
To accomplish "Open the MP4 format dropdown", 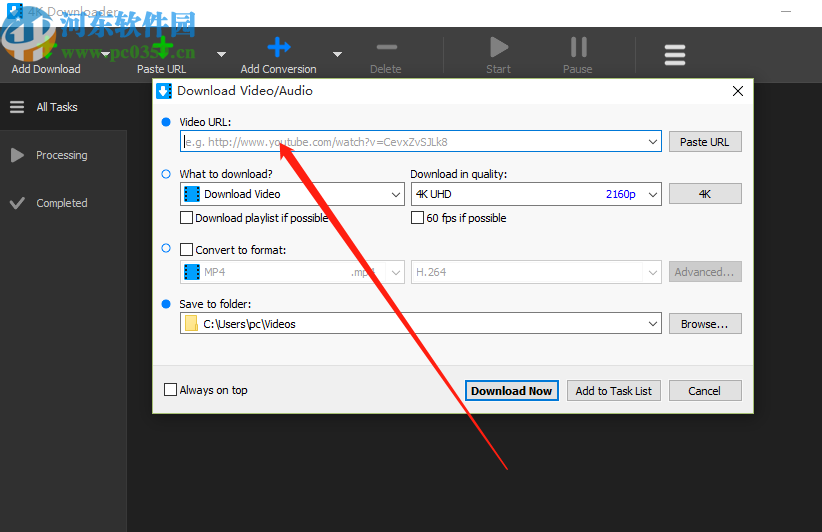I will click(x=292, y=272).
